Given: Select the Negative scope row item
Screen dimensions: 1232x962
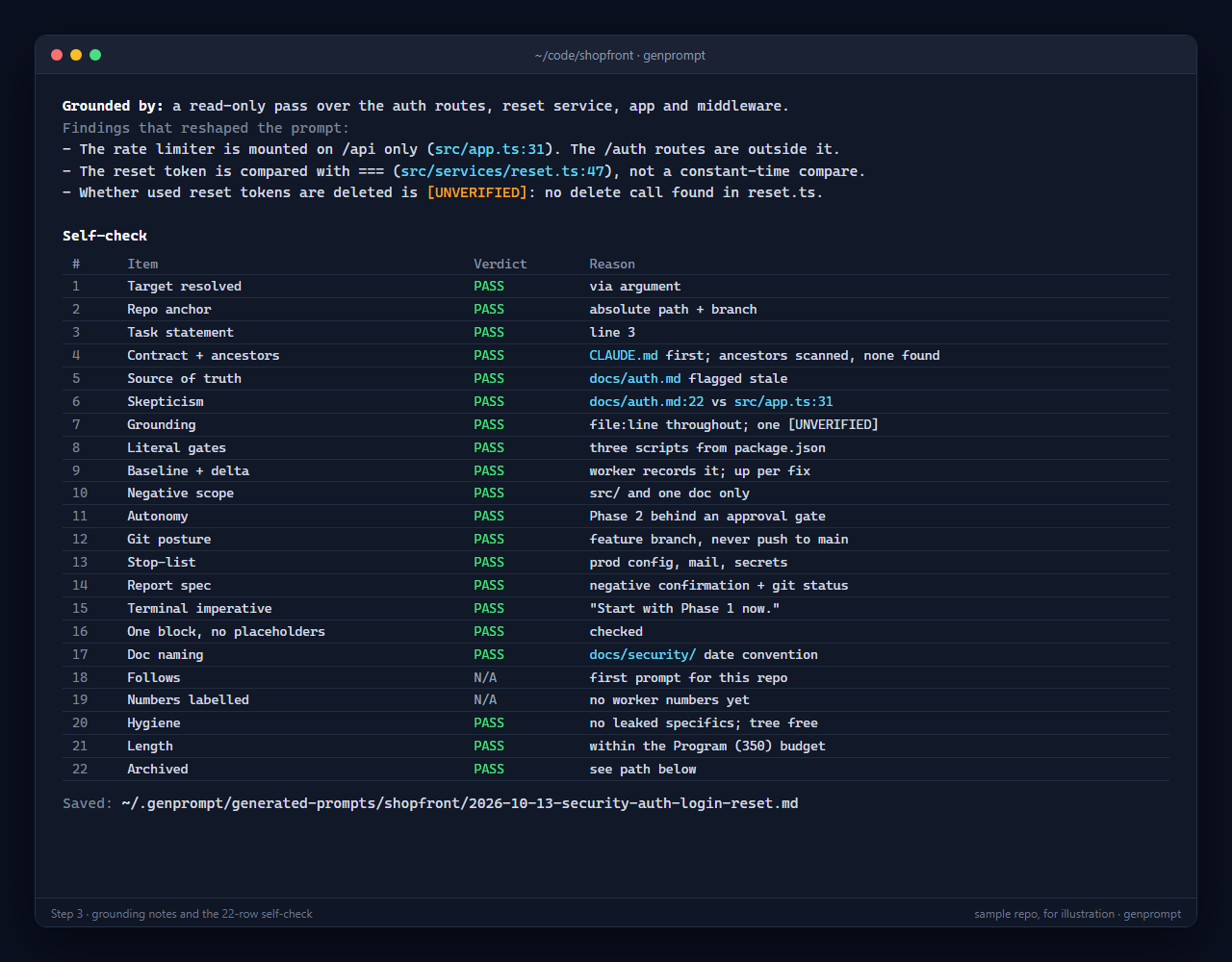Looking at the screenshot, I should [181, 493].
